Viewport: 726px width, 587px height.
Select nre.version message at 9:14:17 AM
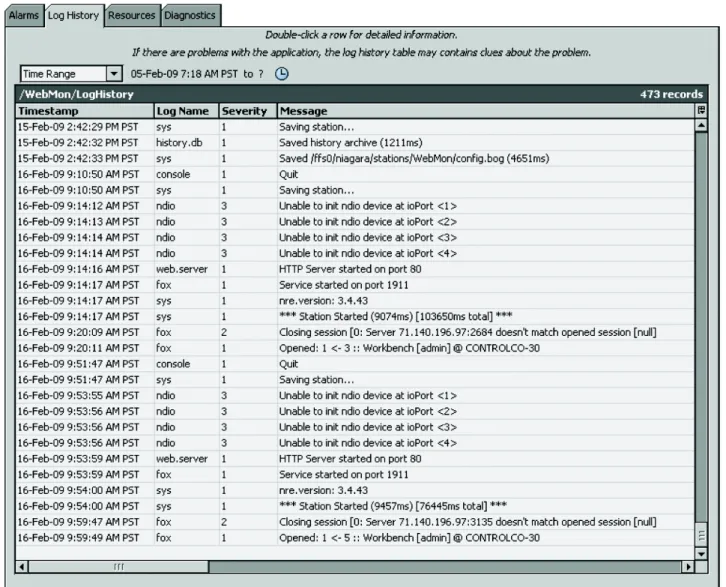323,301
